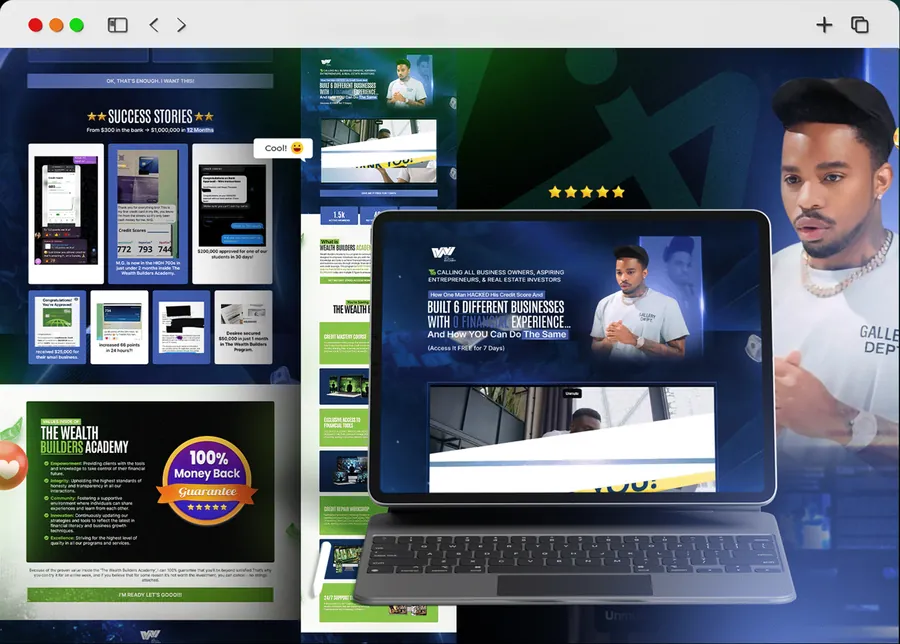
Task: Click the 'I'M READY LET'S GOOO!!!' green button
Action: (150, 595)
